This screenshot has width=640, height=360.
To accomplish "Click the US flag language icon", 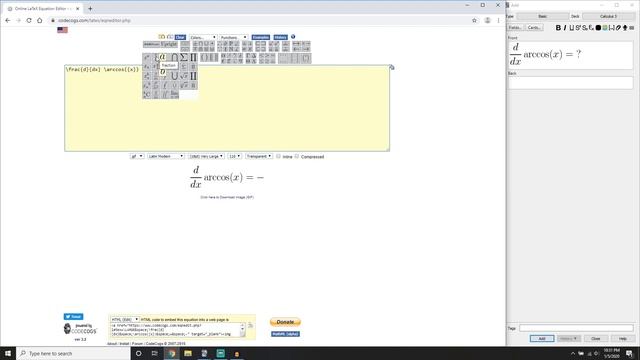I will (x=62, y=30).
